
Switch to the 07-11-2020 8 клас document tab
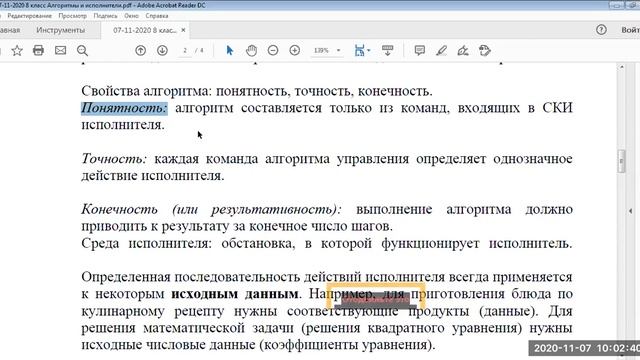tap(144, 30)
